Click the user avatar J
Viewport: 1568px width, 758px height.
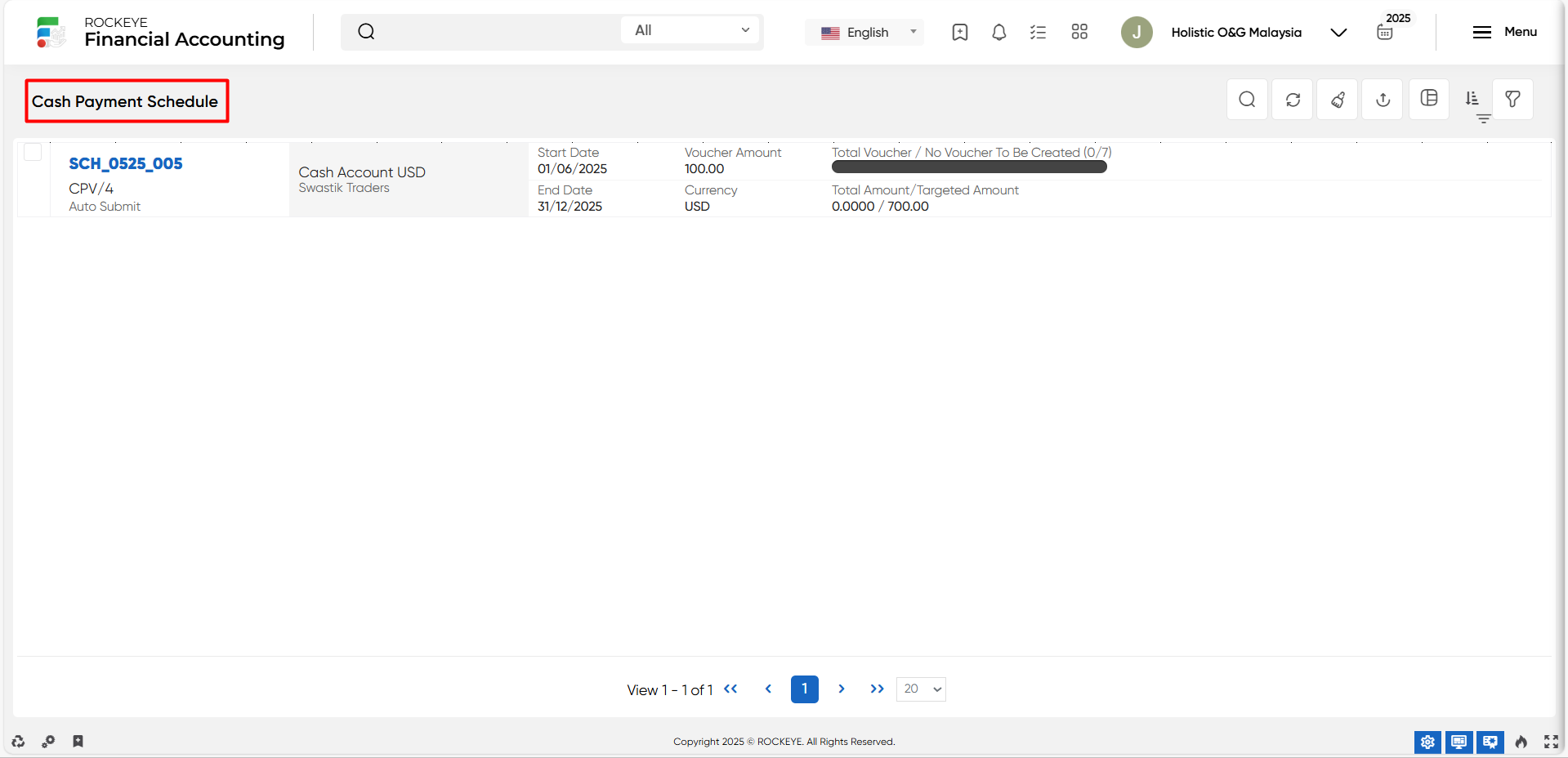pos(1137,33)
